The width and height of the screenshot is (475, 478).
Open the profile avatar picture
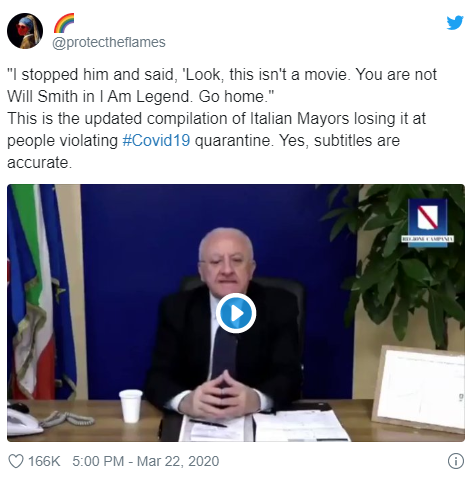pyautogui.click(x=25, y=31)
